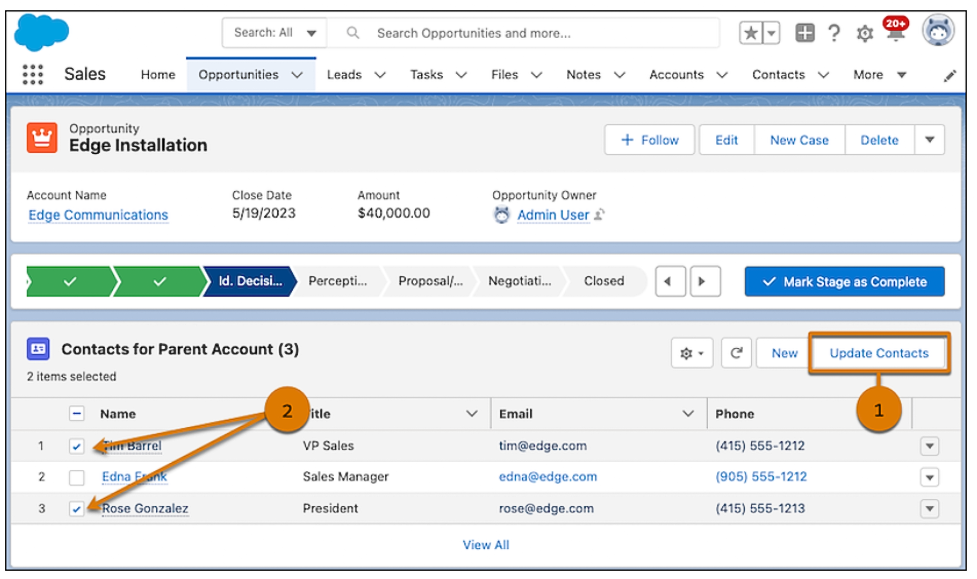This screenshot has width=977, height=579.
Task: Expand the Search: All scope dropdown
Action: [x=274, y=32]
